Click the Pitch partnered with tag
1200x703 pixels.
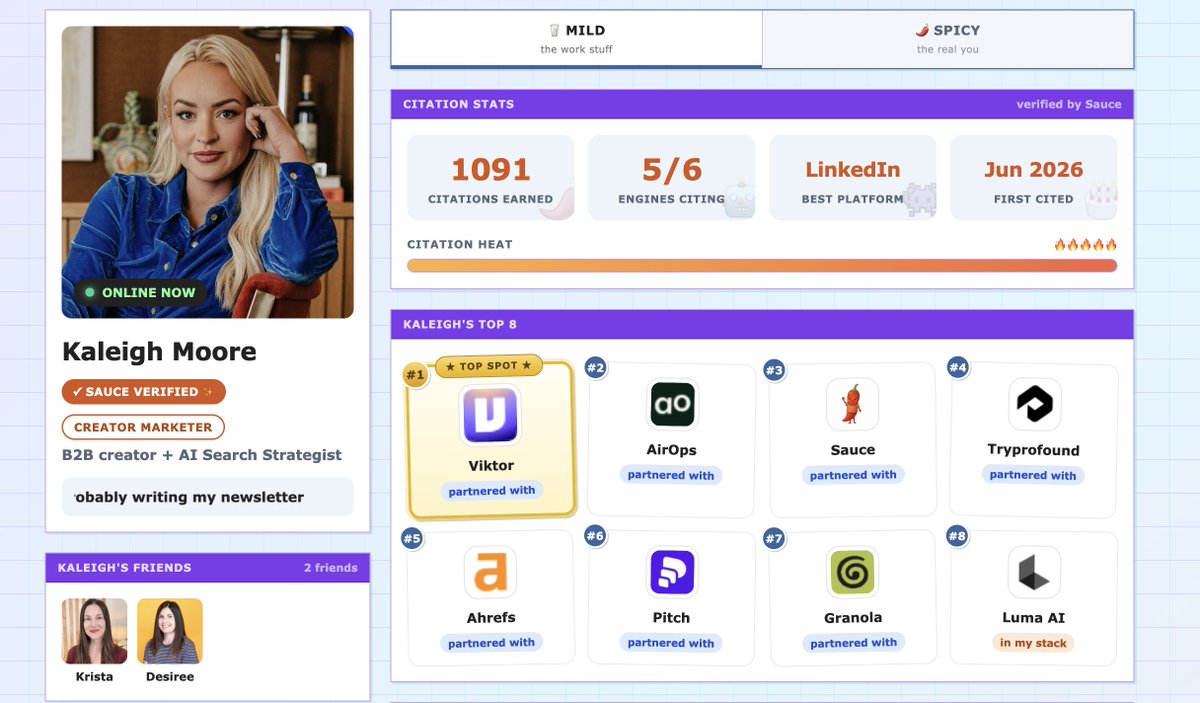click(671, 643)
